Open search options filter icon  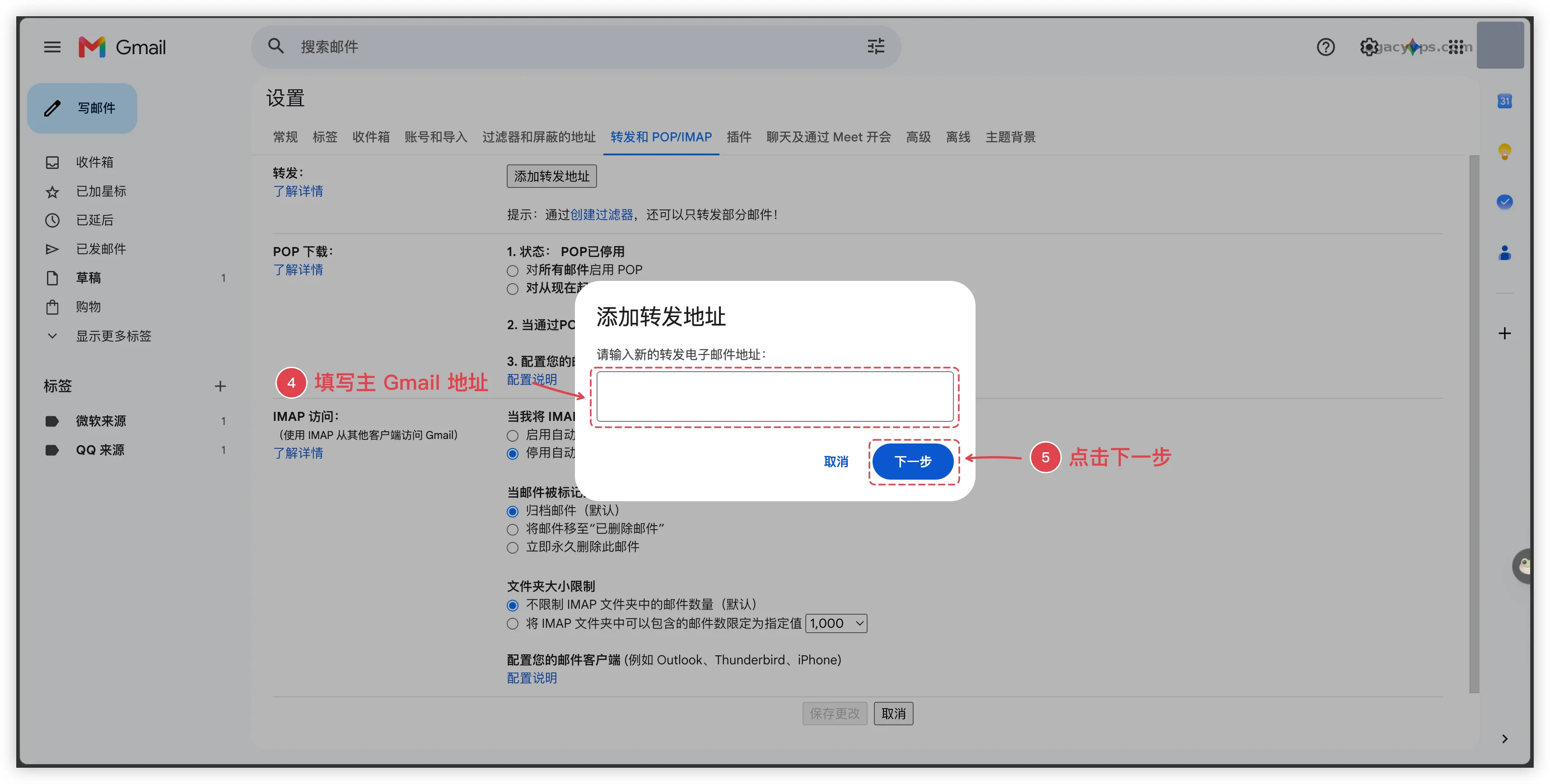[x=875, y=47]
